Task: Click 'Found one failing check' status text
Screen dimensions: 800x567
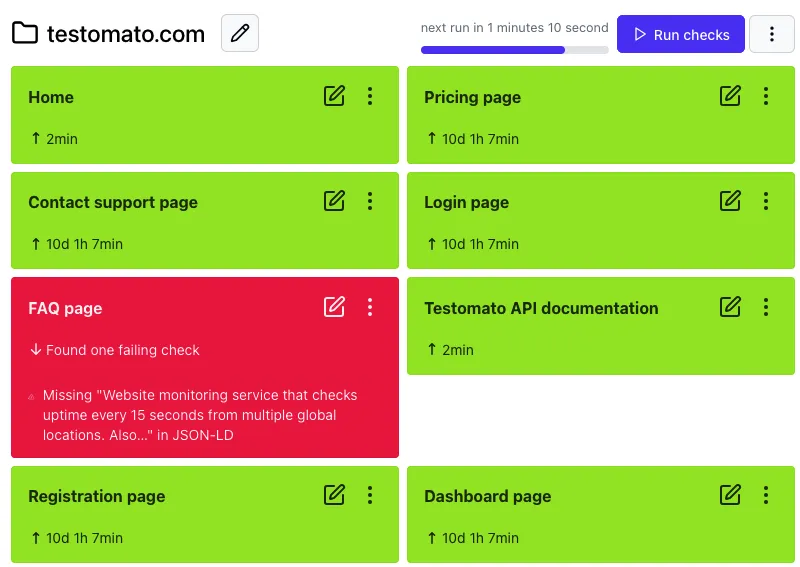Action: (122, 350)
